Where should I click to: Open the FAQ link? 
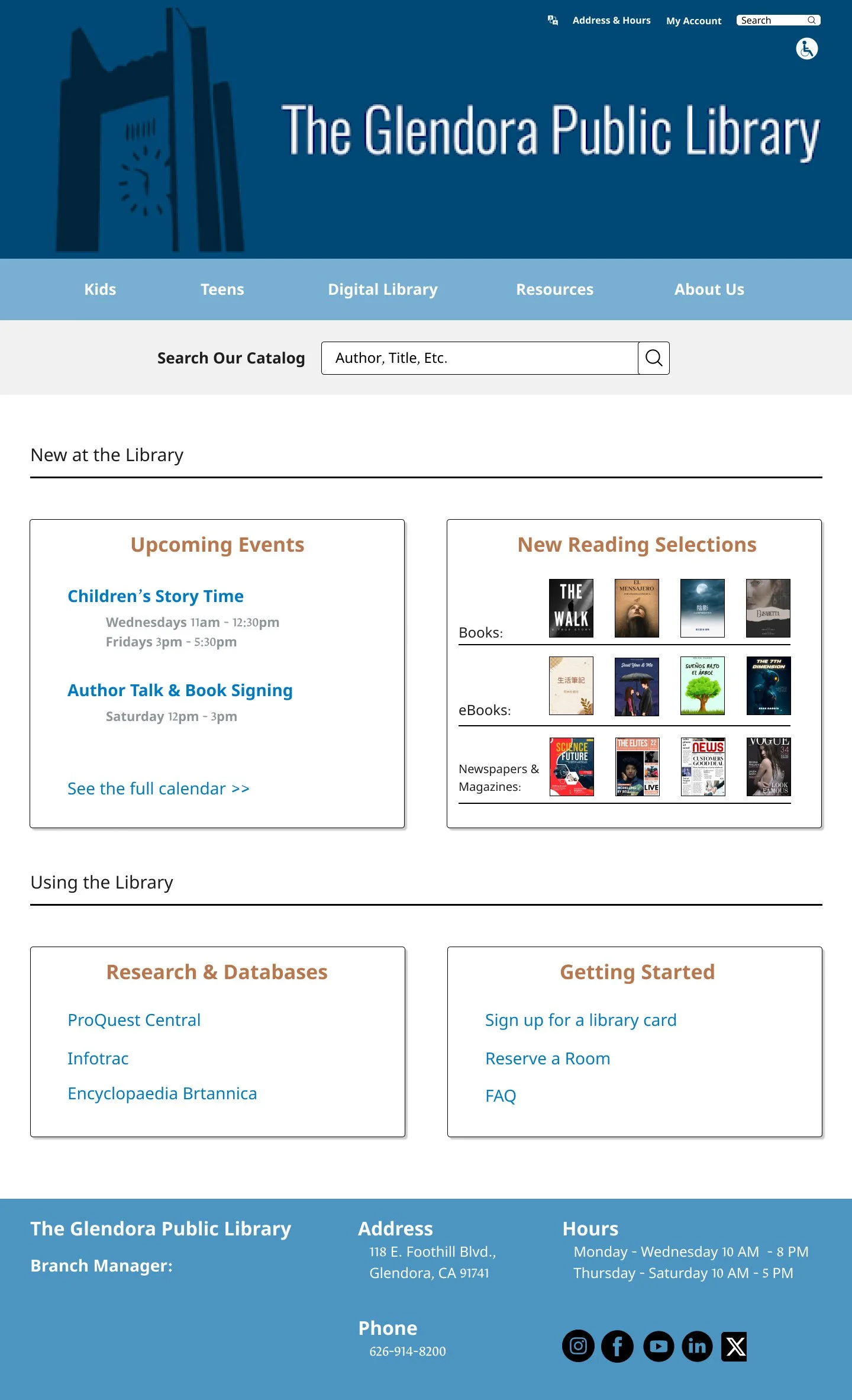[501, 1096]
